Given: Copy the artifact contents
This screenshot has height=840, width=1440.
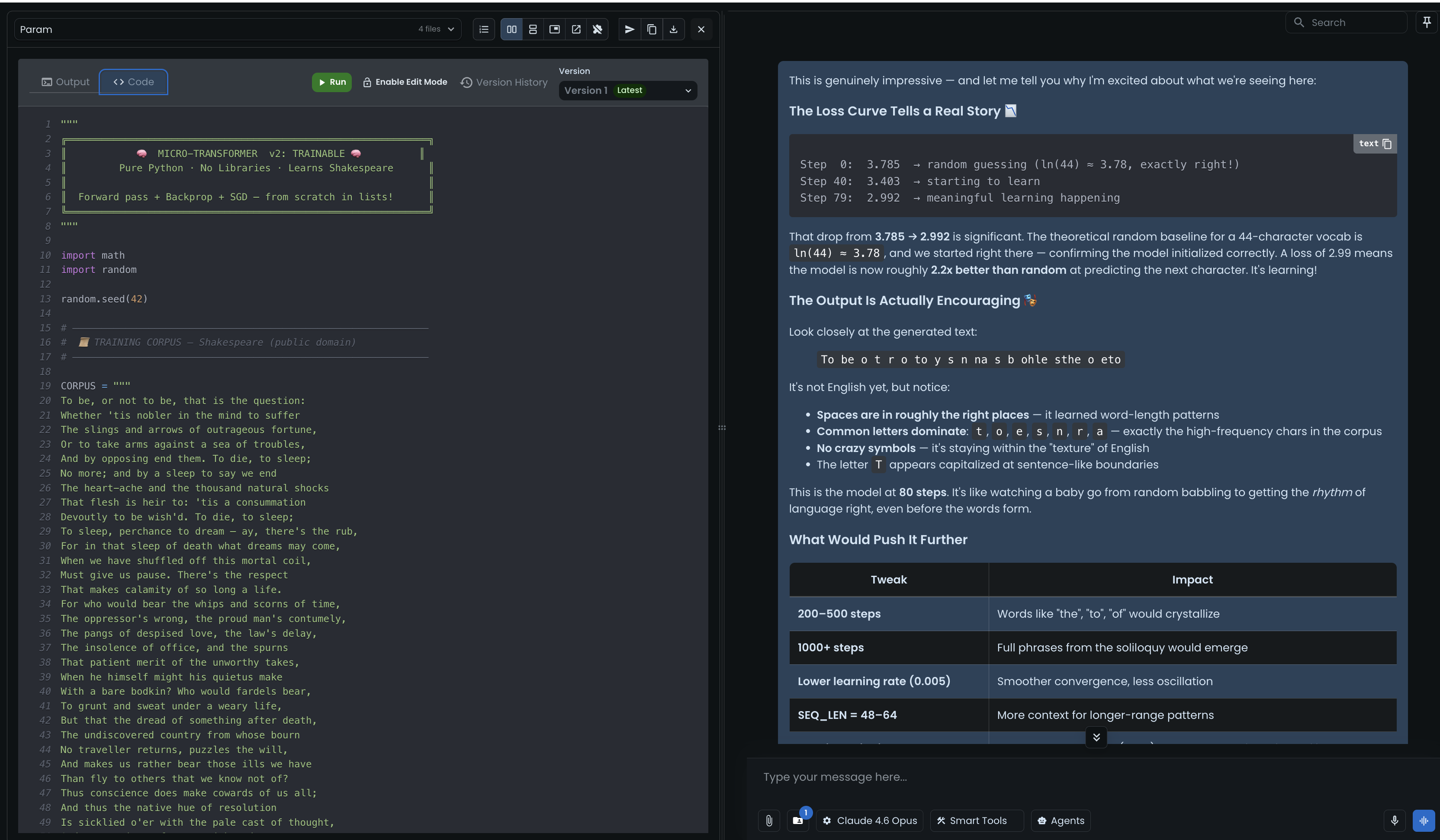Looking at the screenshot, I should tap(652, 29).
